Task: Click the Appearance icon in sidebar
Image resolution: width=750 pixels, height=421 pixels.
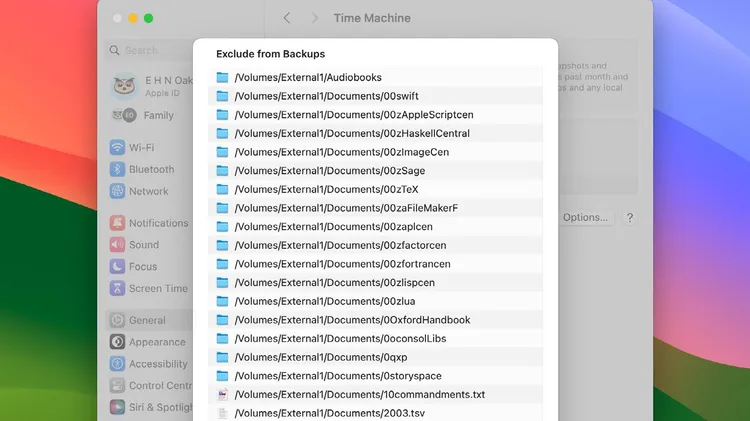Action: 117,342
